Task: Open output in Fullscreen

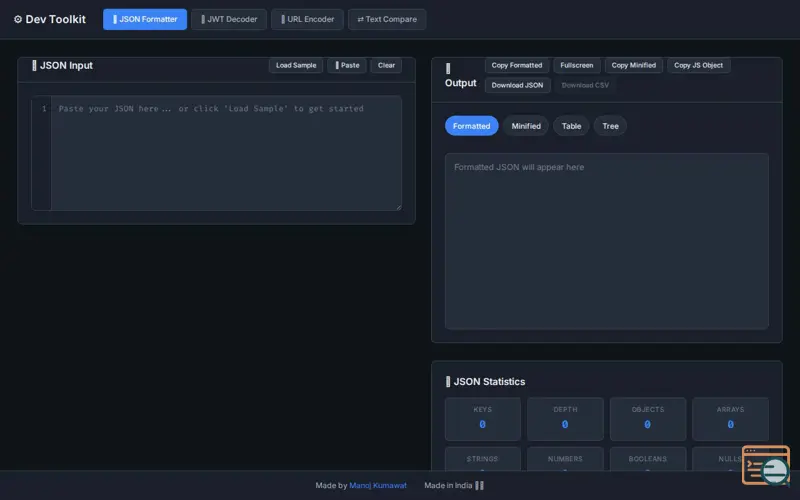Action: (577, 65)
